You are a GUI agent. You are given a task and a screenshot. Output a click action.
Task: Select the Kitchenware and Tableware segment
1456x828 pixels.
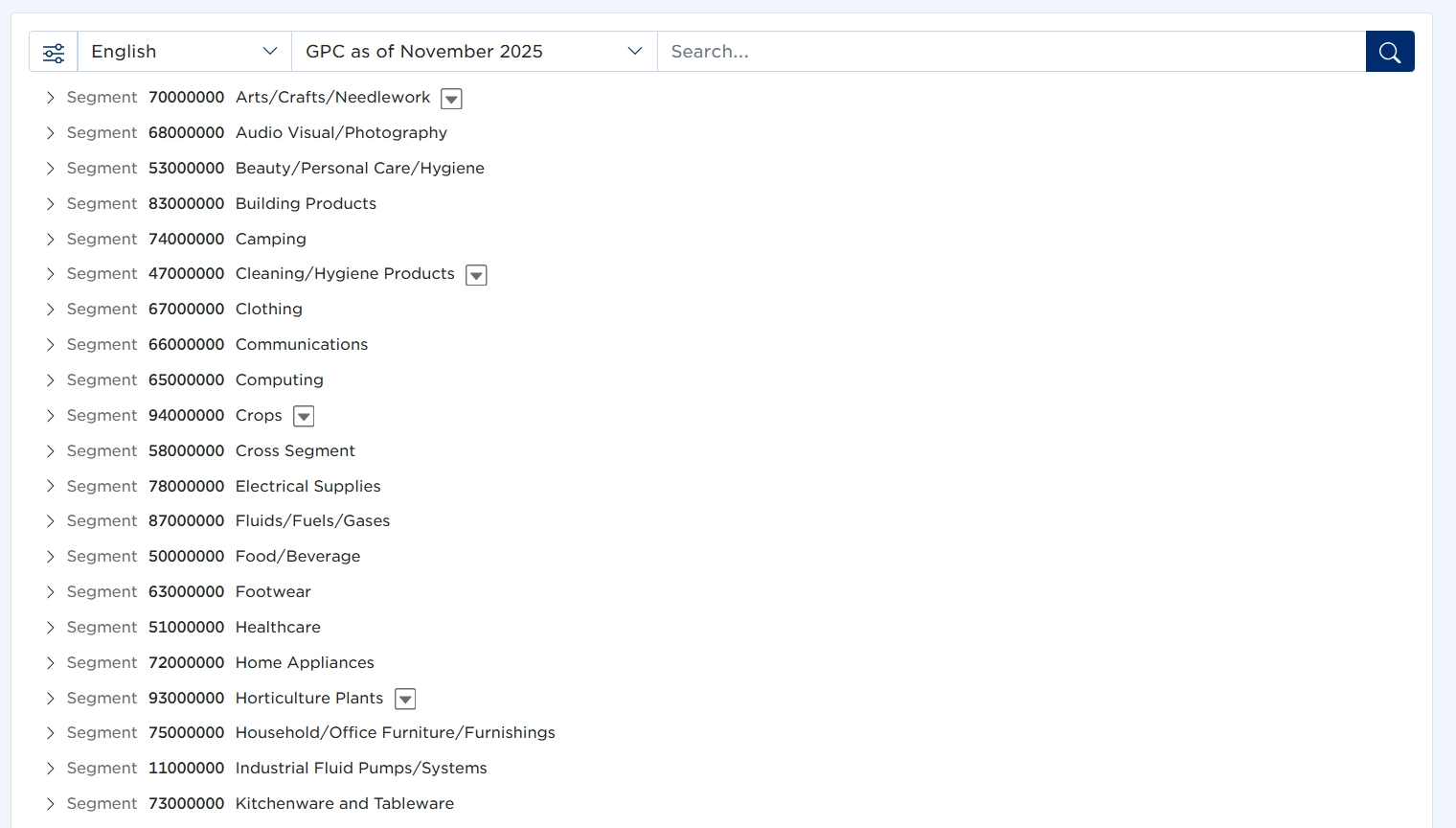344,803
